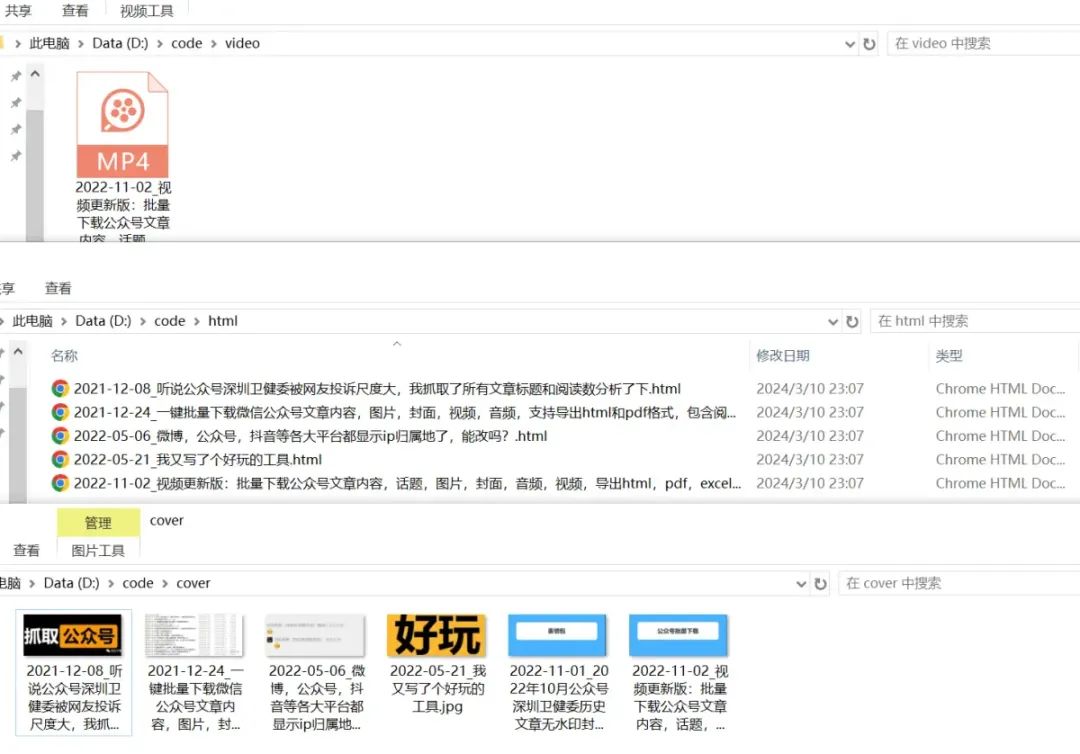Select the 抓取公众号 2021-12-08 cover thumbnail

coord(73,635)
